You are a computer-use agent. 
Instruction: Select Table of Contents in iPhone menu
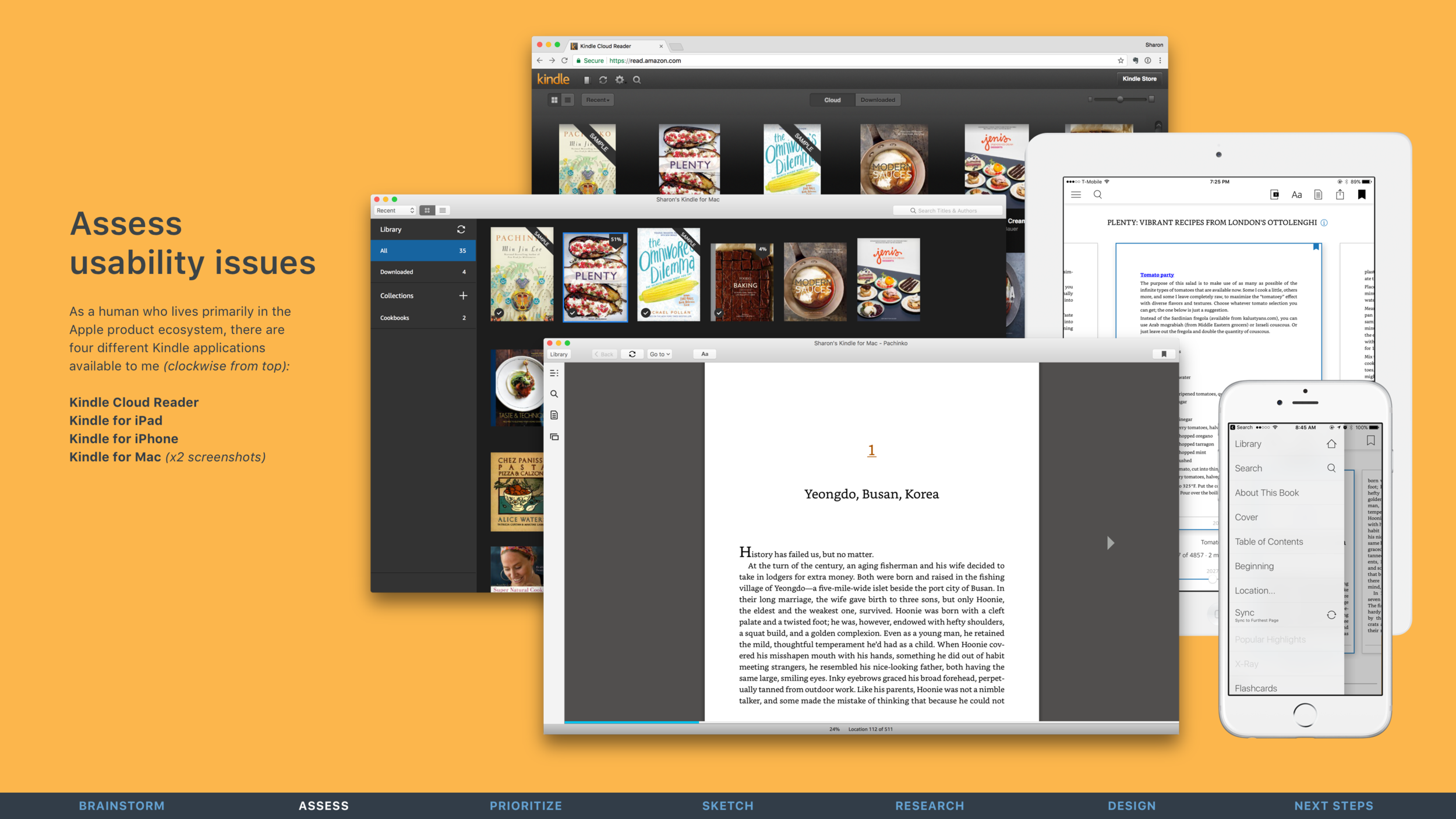pos(1268,542)
